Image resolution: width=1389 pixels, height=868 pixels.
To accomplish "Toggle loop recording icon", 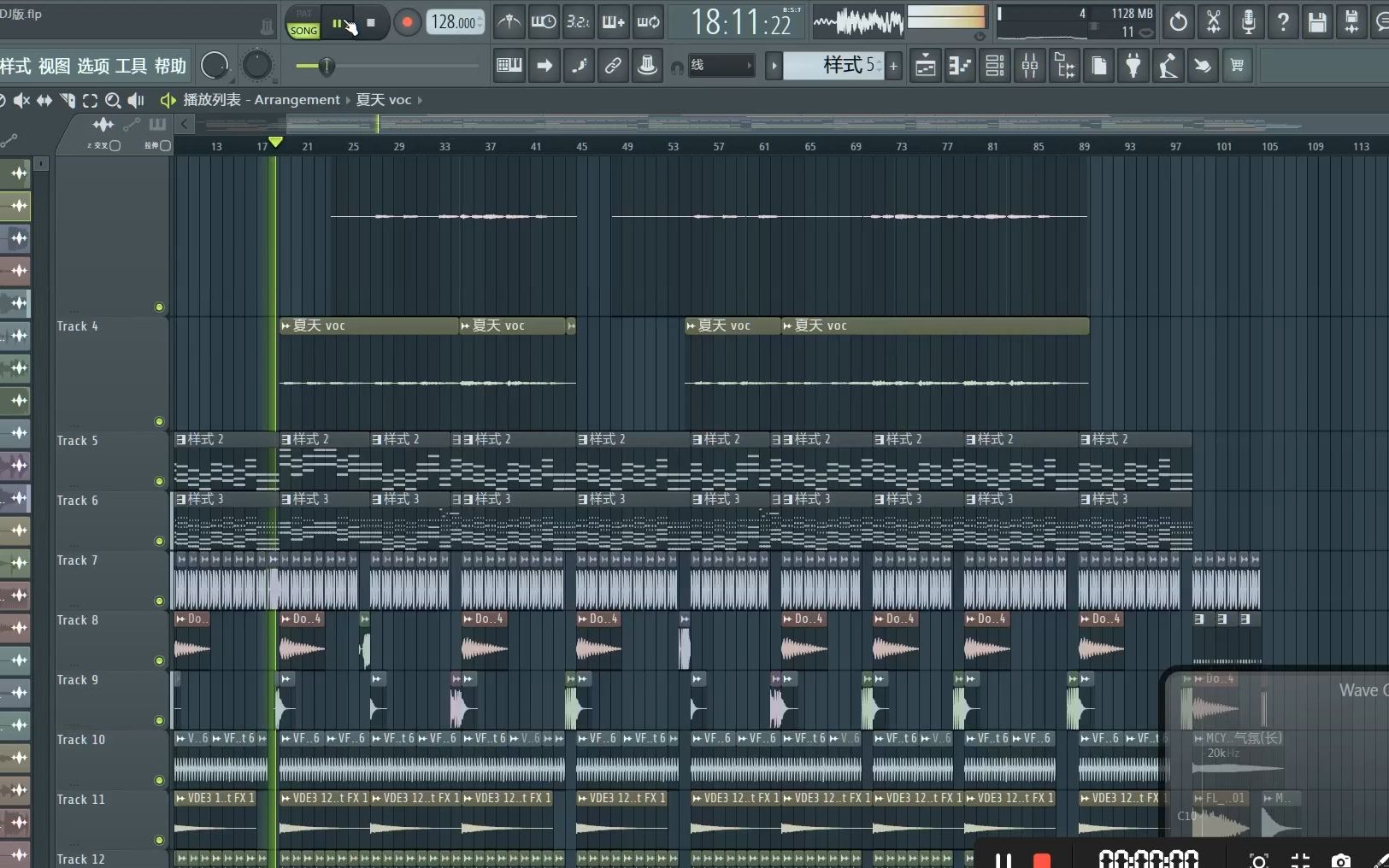I will 649,21.
